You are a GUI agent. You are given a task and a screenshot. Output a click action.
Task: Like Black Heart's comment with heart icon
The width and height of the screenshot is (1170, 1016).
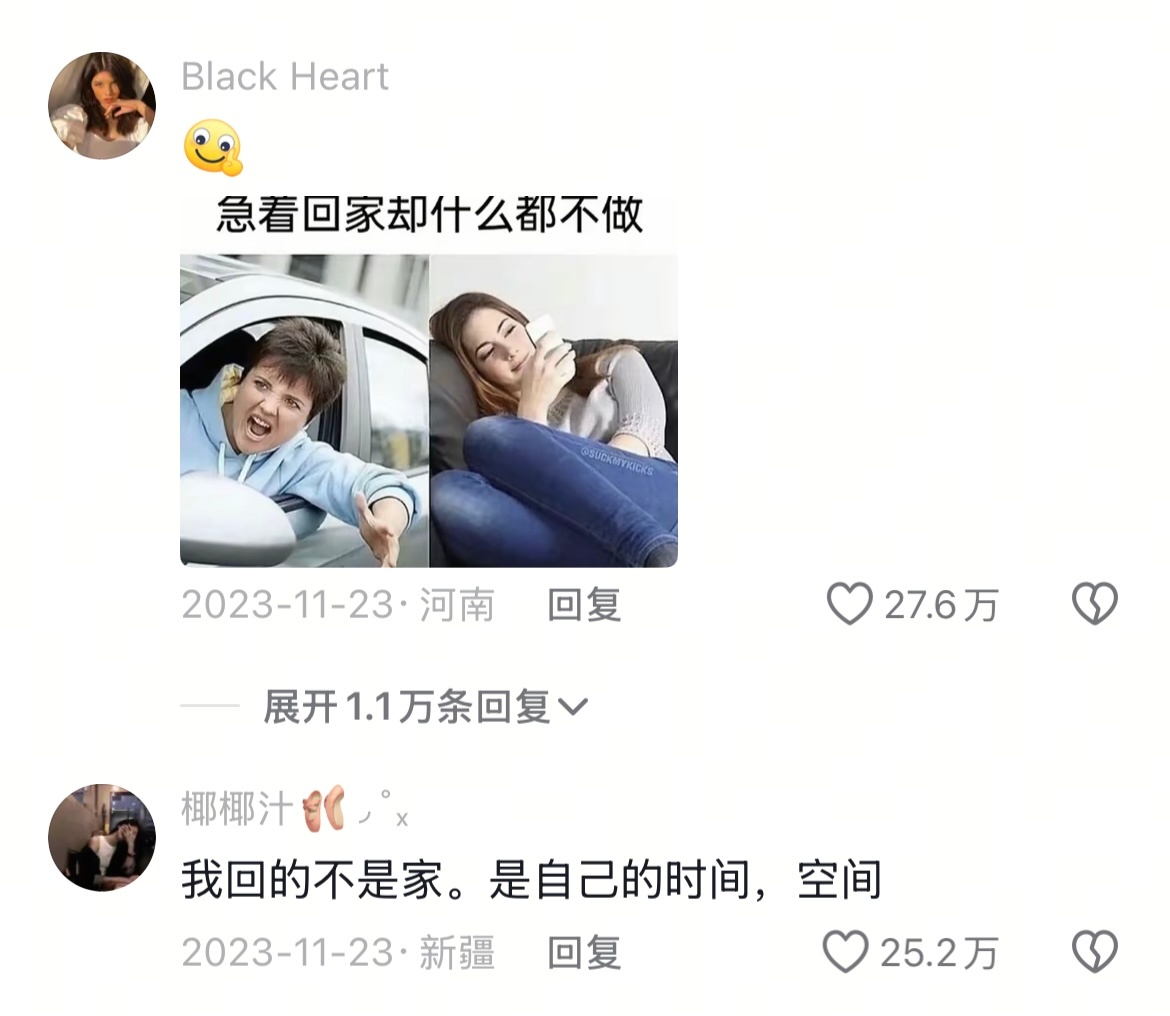click(849, 603)
